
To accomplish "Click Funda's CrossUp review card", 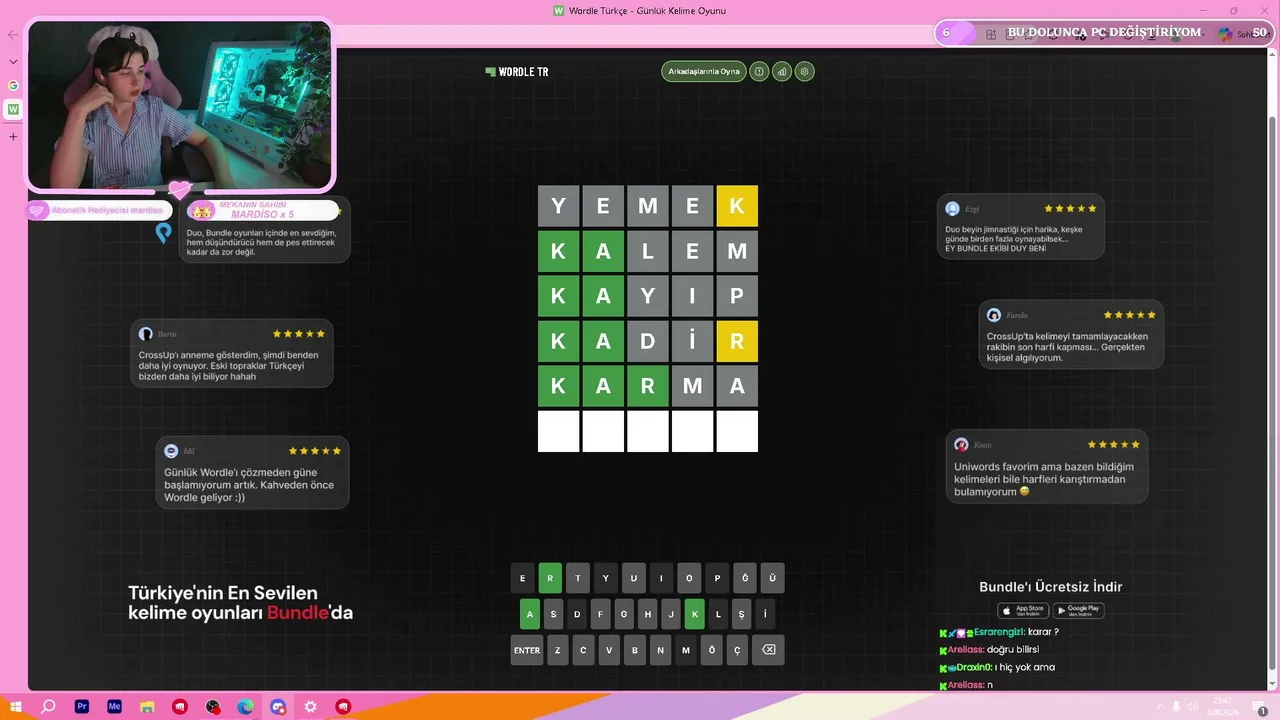I will coord(1071,334).
